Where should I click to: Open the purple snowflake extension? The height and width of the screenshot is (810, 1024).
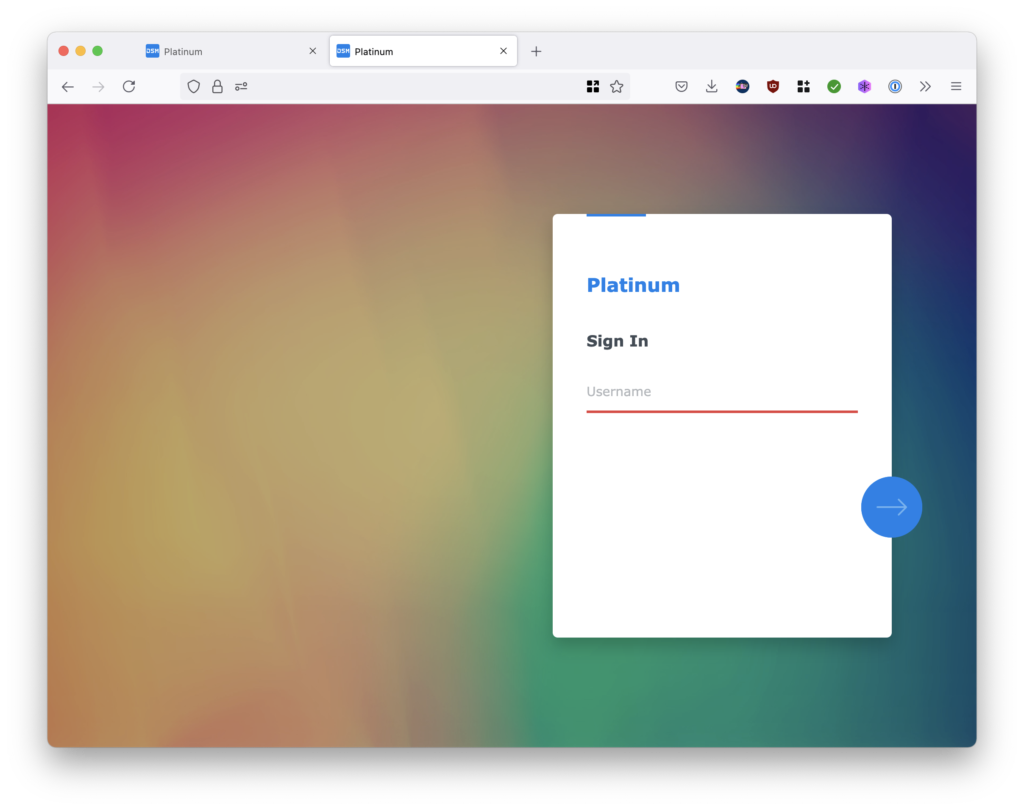click(865, 86)
